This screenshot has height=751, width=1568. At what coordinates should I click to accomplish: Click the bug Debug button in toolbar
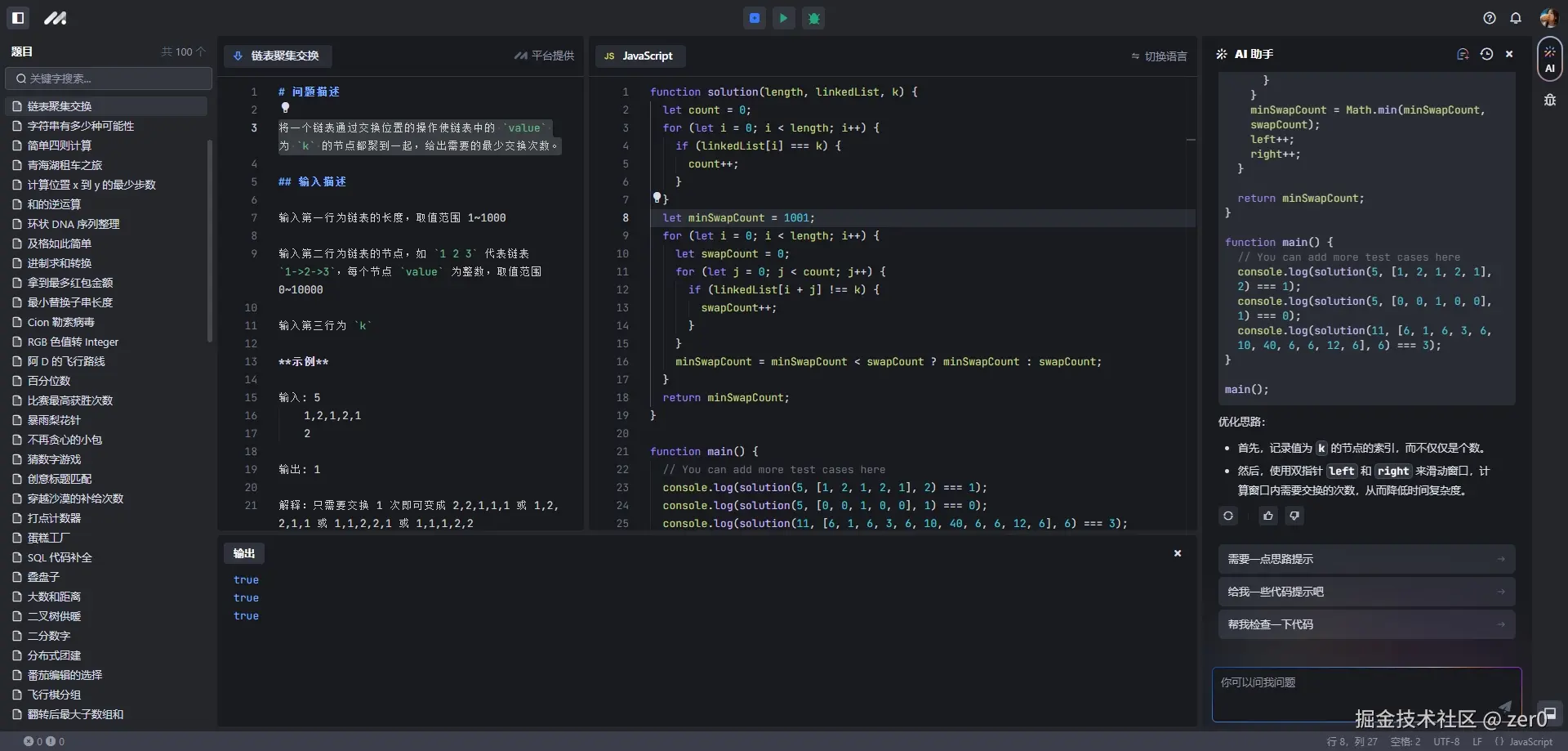813,18
